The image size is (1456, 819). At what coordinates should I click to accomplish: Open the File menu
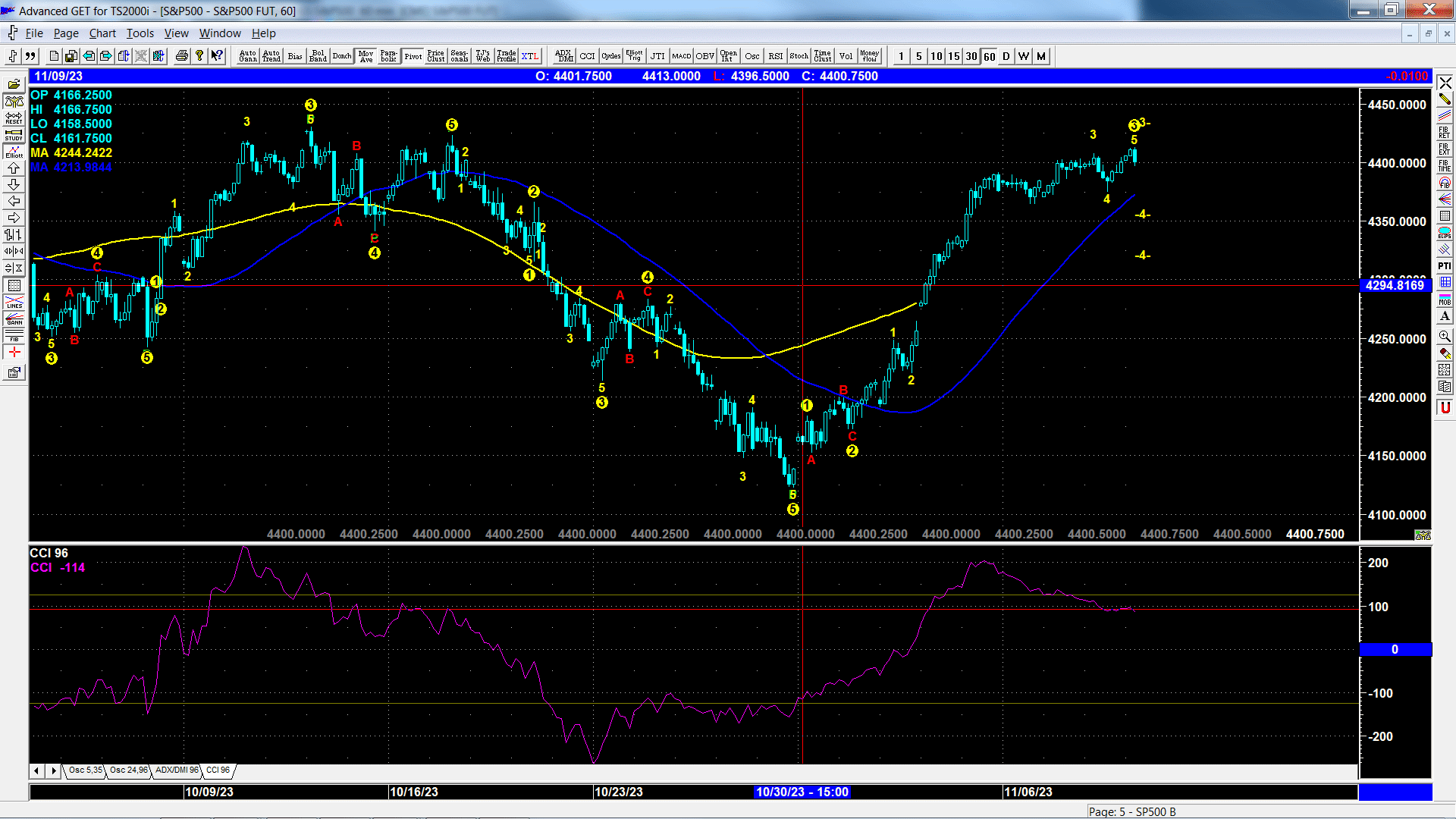click(x=34, y=33)
